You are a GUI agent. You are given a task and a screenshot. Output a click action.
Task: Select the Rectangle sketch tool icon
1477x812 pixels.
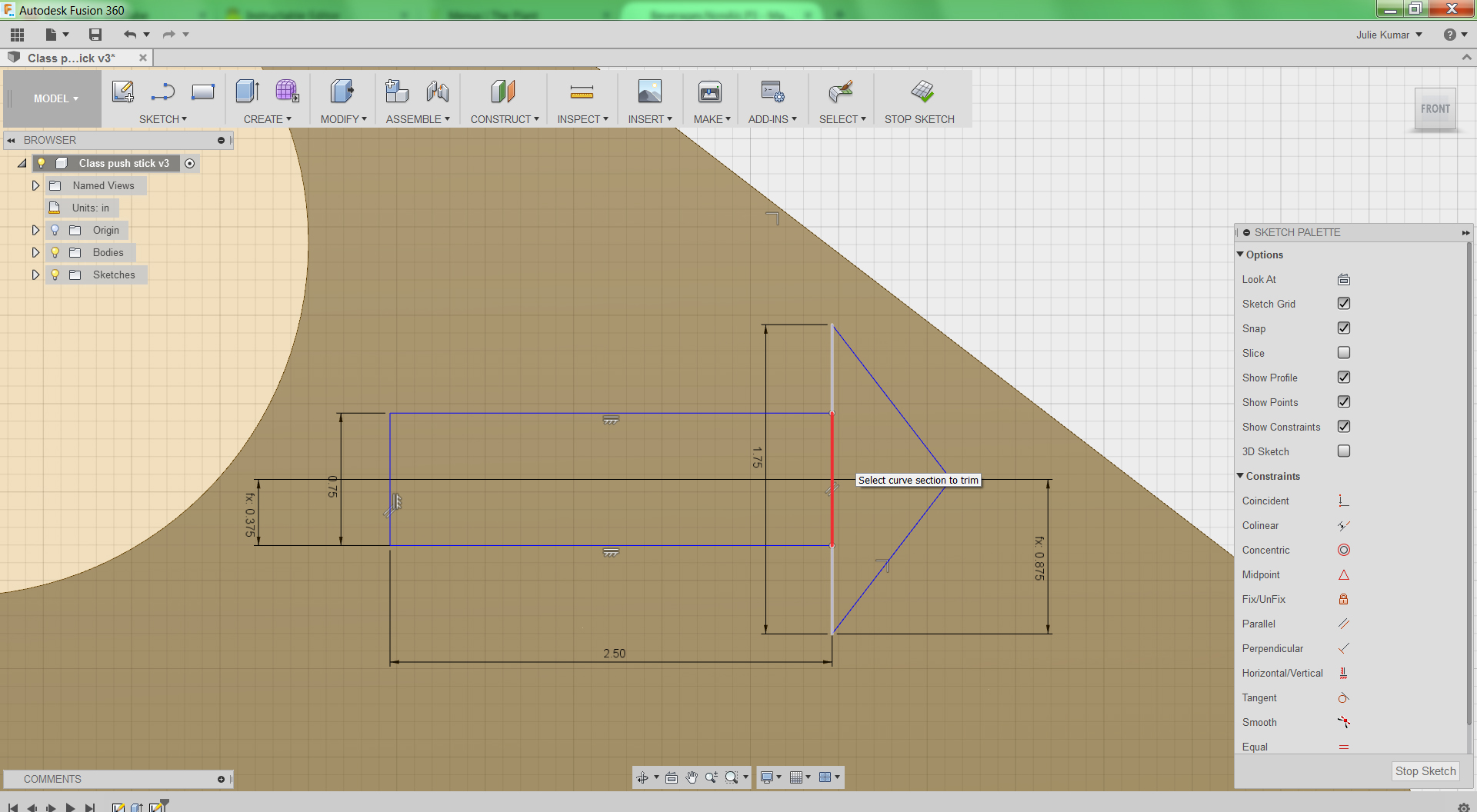(203, 92)
